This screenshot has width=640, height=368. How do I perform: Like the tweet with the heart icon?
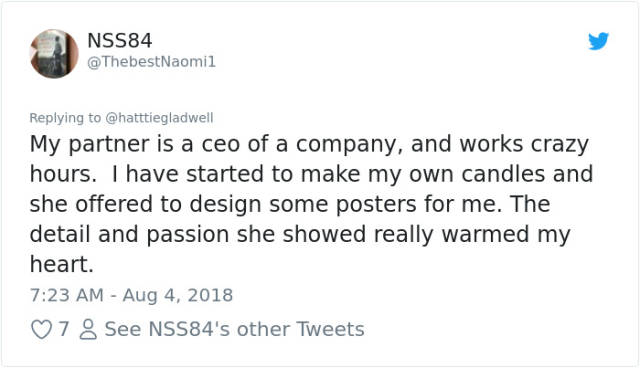(x=41, y=329)
